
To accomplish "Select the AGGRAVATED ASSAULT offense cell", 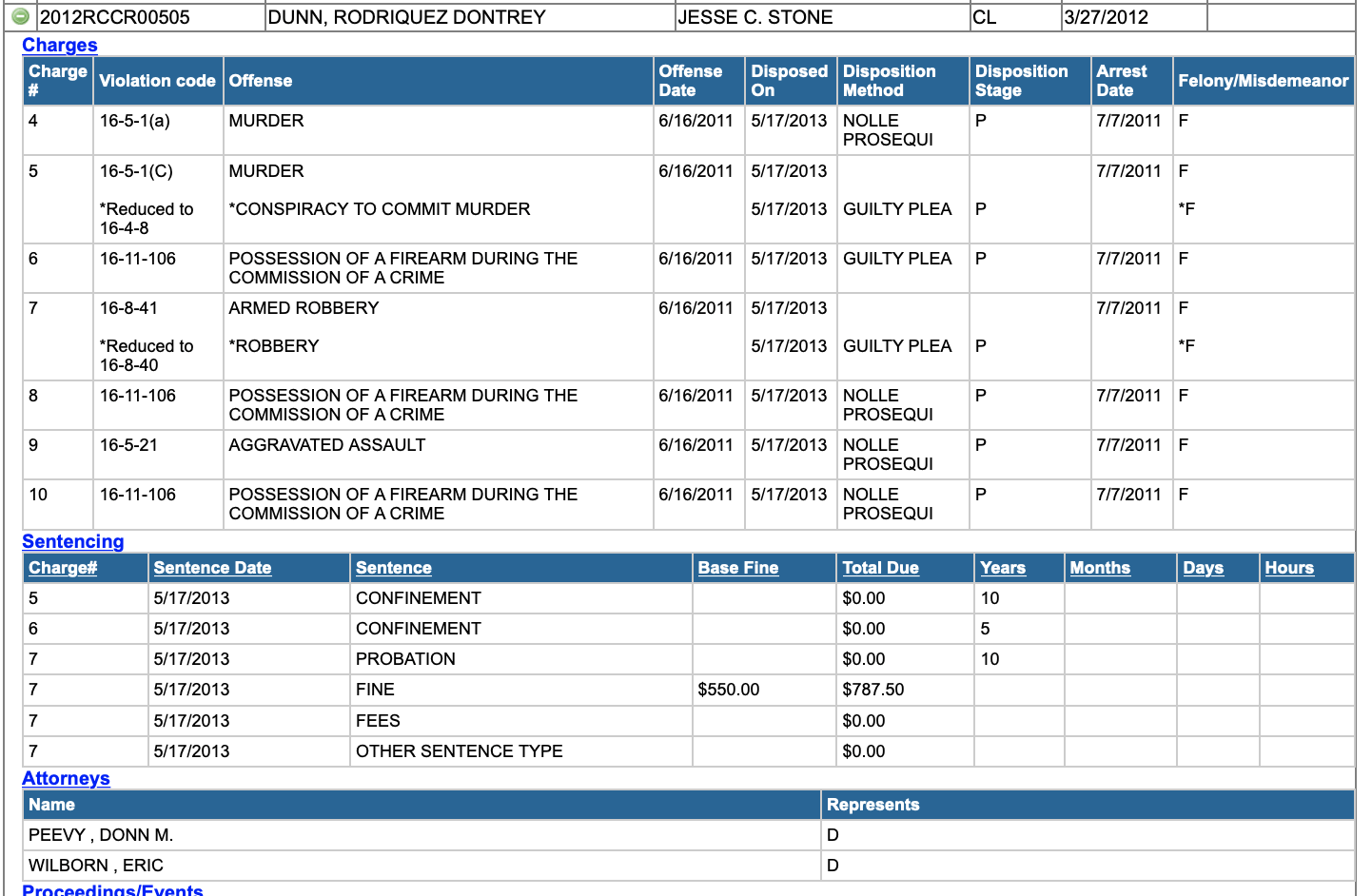I will (x=439, y=455).
